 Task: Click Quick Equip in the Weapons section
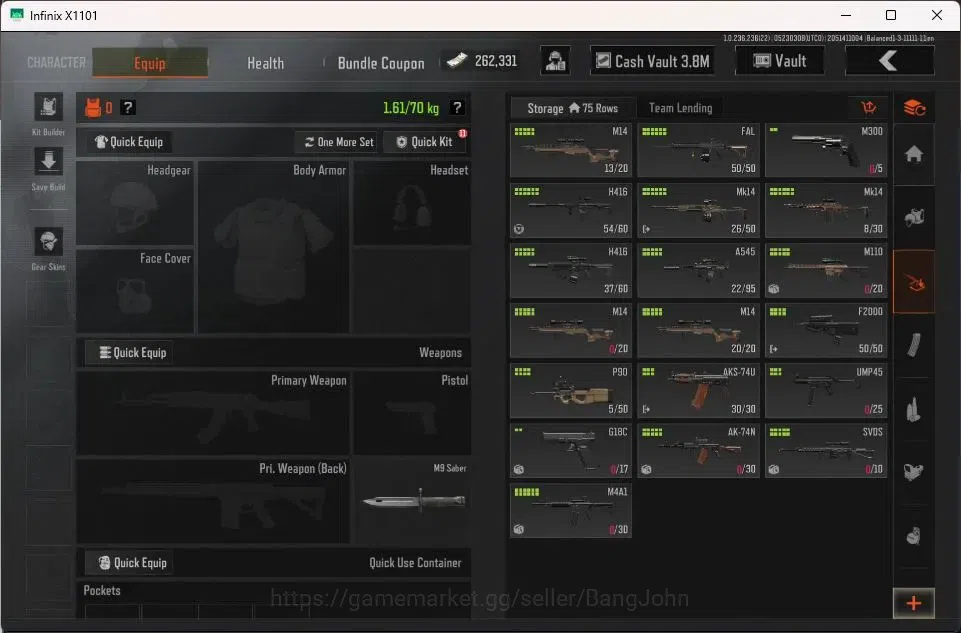pos(132,352)
